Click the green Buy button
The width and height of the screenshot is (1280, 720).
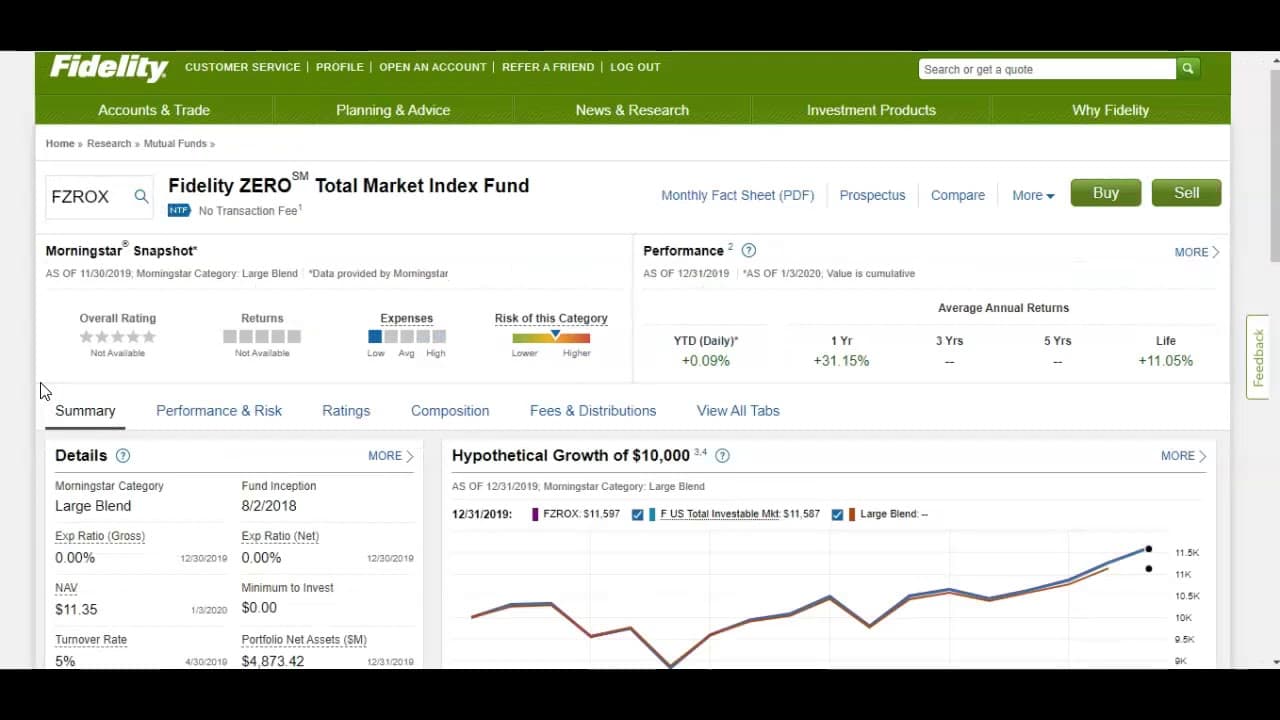tap(1106, 193)
